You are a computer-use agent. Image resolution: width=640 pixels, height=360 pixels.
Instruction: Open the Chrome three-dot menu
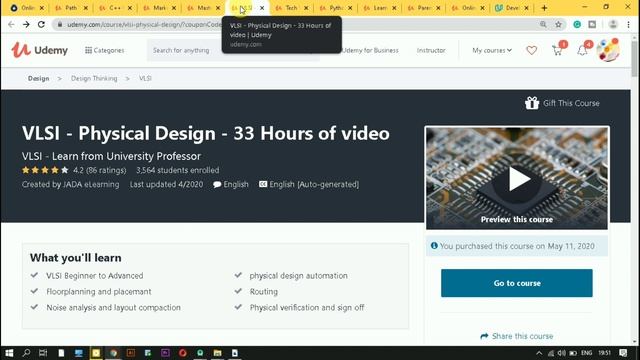[x=629, y=24]
